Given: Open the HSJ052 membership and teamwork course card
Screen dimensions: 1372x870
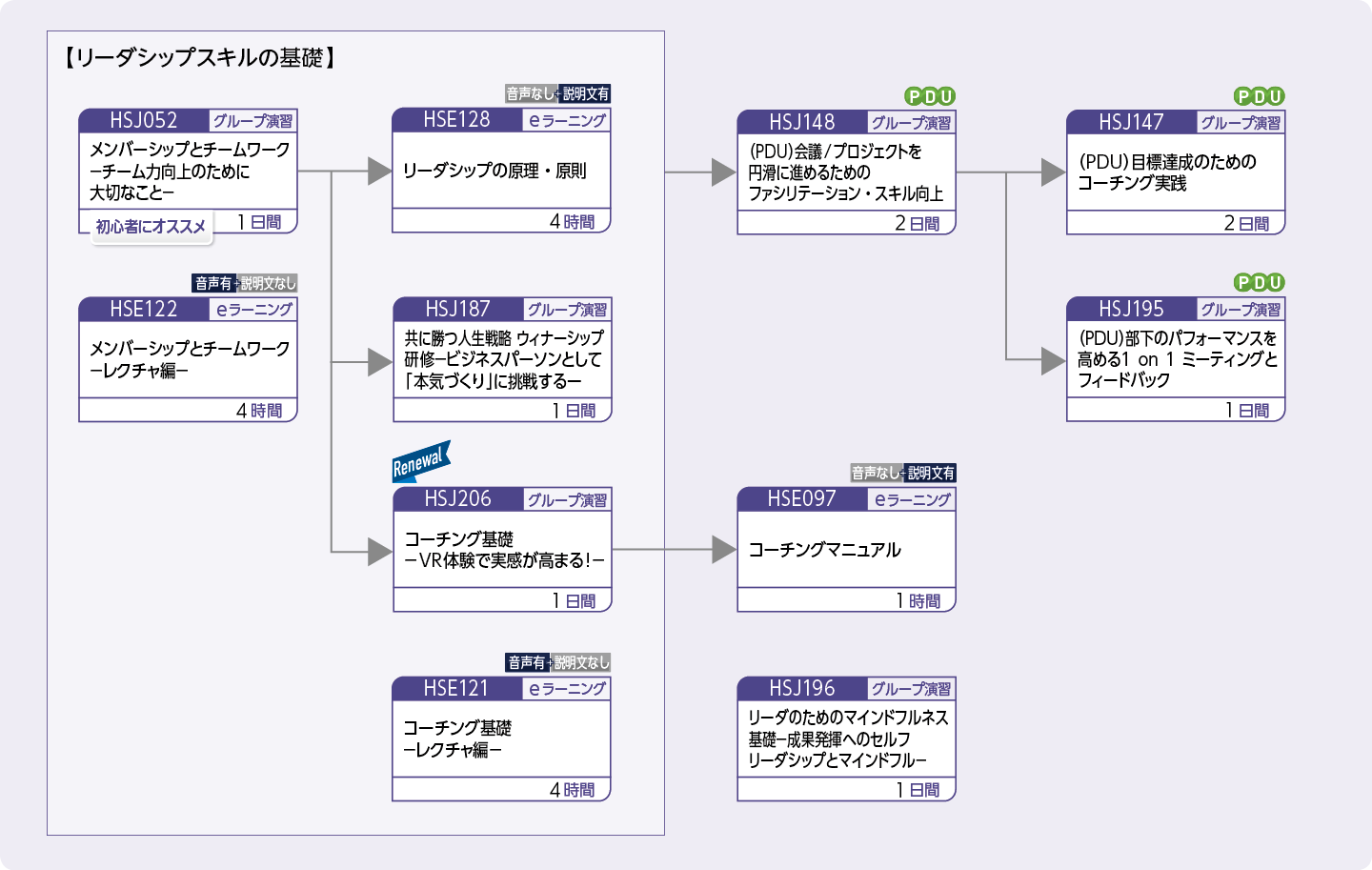Looking at the screenshot, I should (x=189, y=172).
